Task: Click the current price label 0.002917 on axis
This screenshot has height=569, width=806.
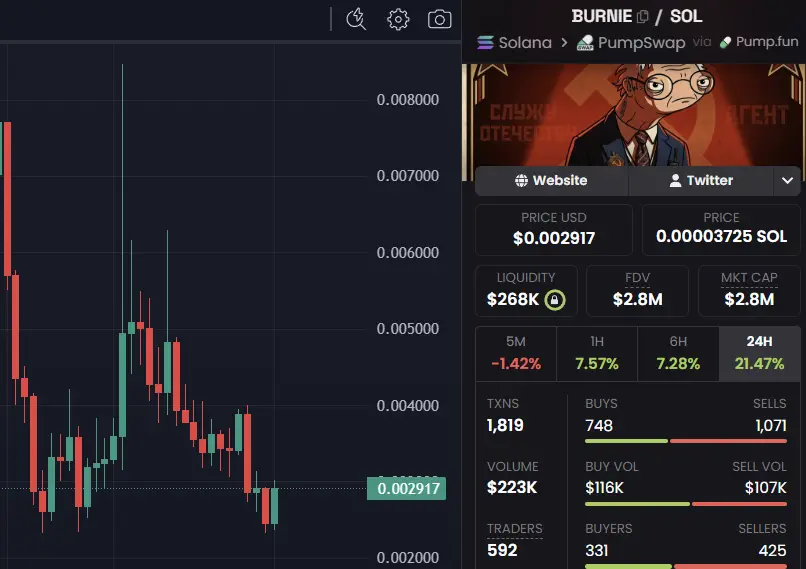Action: tap(407, 488)
